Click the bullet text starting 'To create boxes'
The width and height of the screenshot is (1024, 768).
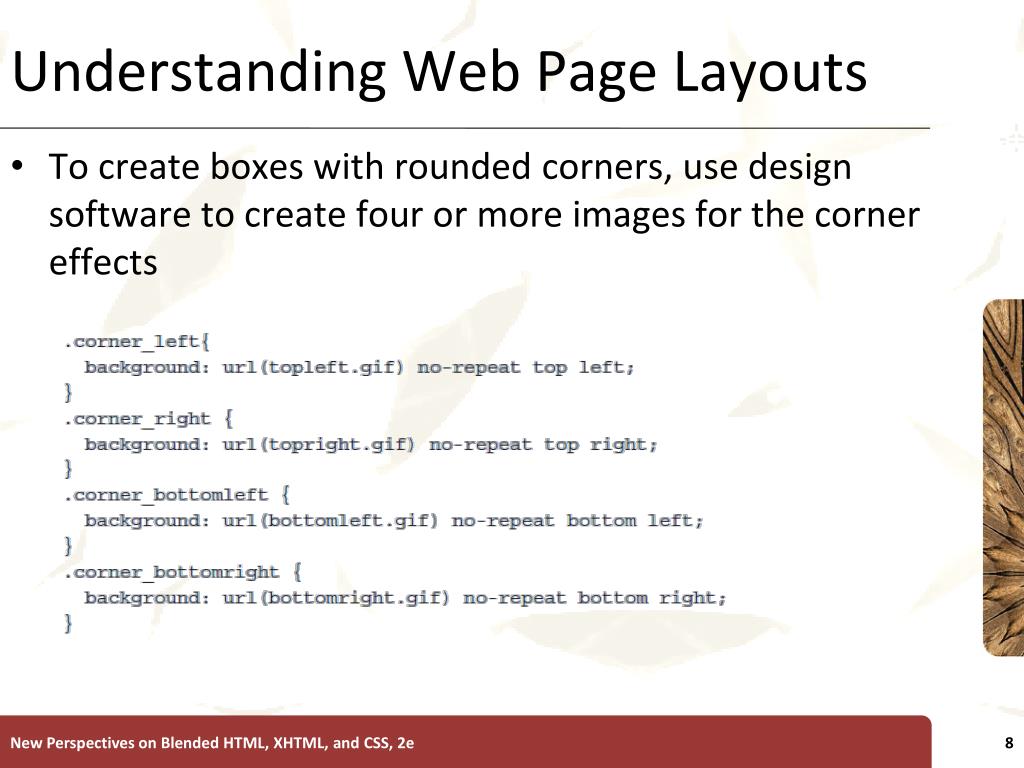coord(484,214)
